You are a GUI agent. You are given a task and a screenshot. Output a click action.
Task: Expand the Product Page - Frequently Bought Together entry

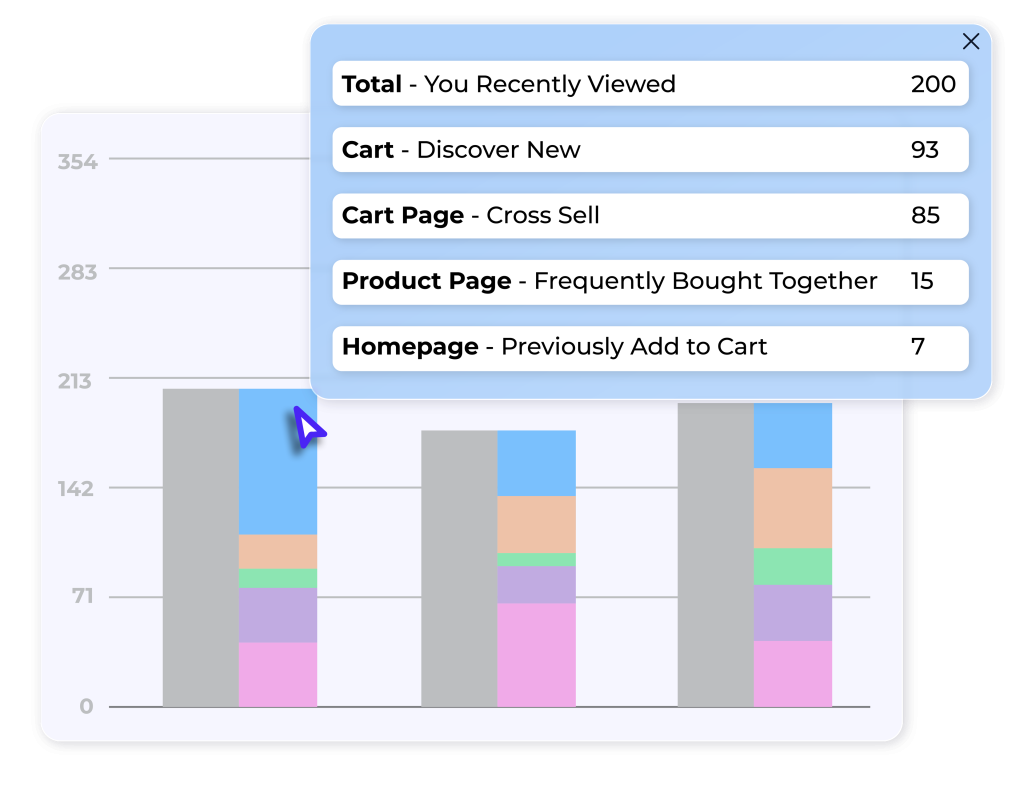650,282
